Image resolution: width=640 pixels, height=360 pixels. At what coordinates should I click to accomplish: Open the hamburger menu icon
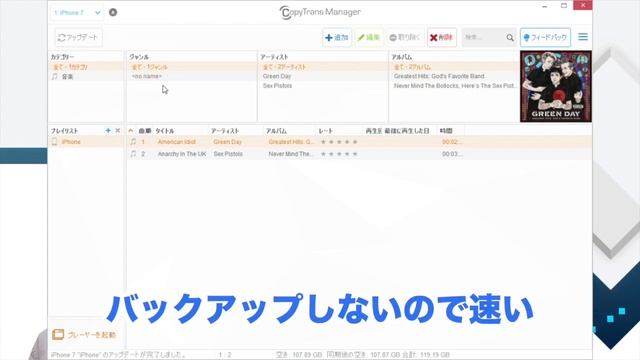(x=583, y=37)
